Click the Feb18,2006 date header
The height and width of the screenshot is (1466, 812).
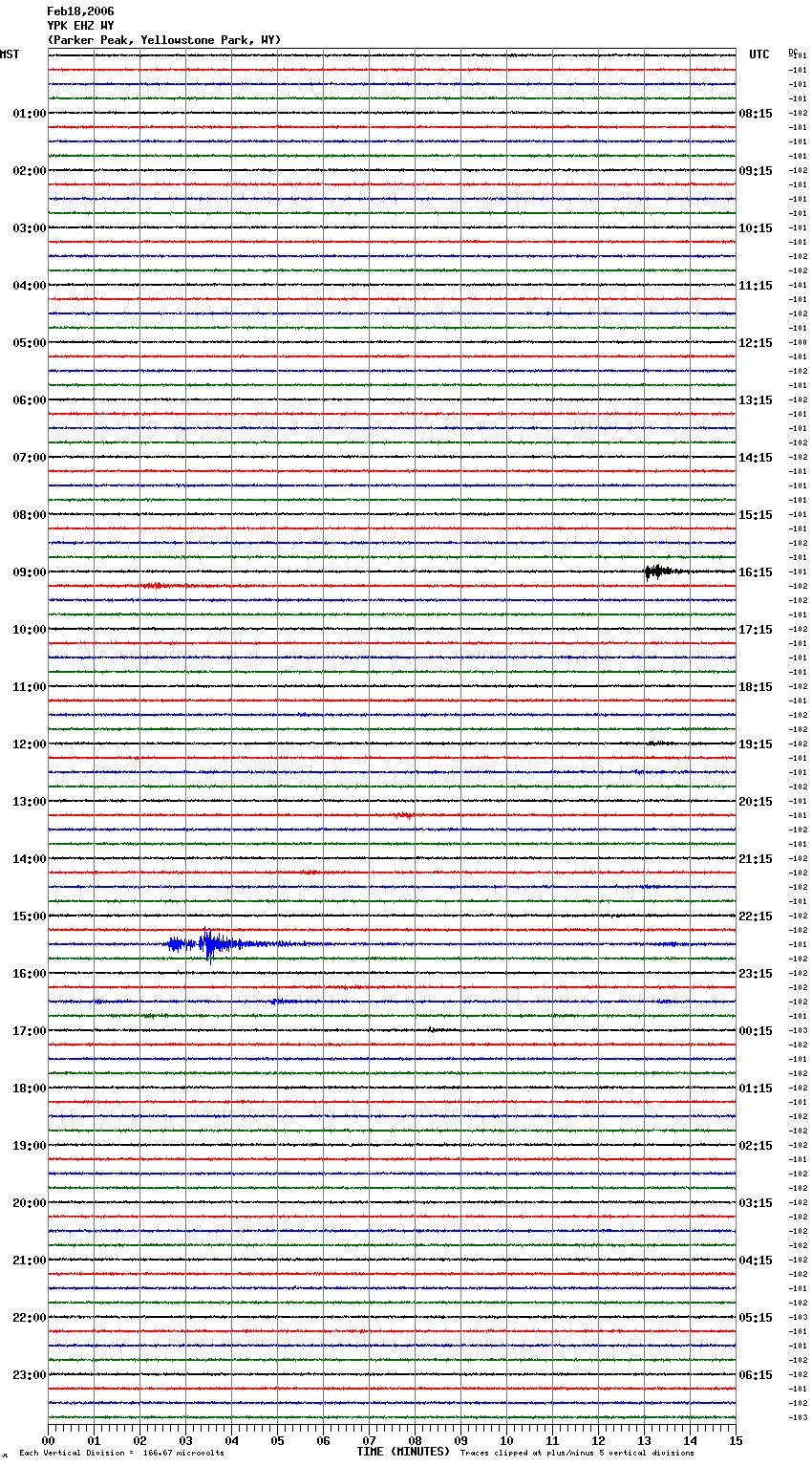click(x=80, y=11)
